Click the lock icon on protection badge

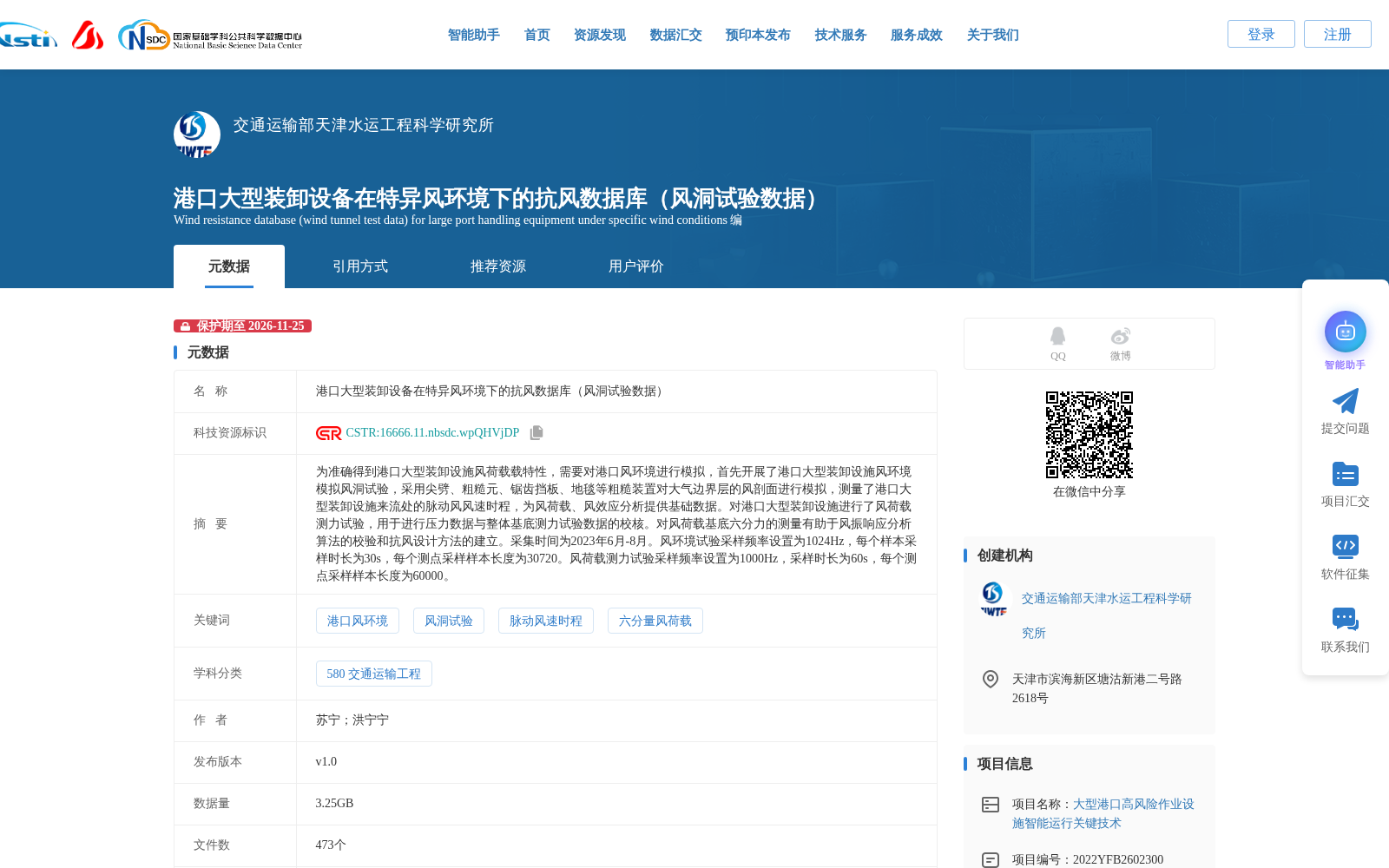coord(185,326)
